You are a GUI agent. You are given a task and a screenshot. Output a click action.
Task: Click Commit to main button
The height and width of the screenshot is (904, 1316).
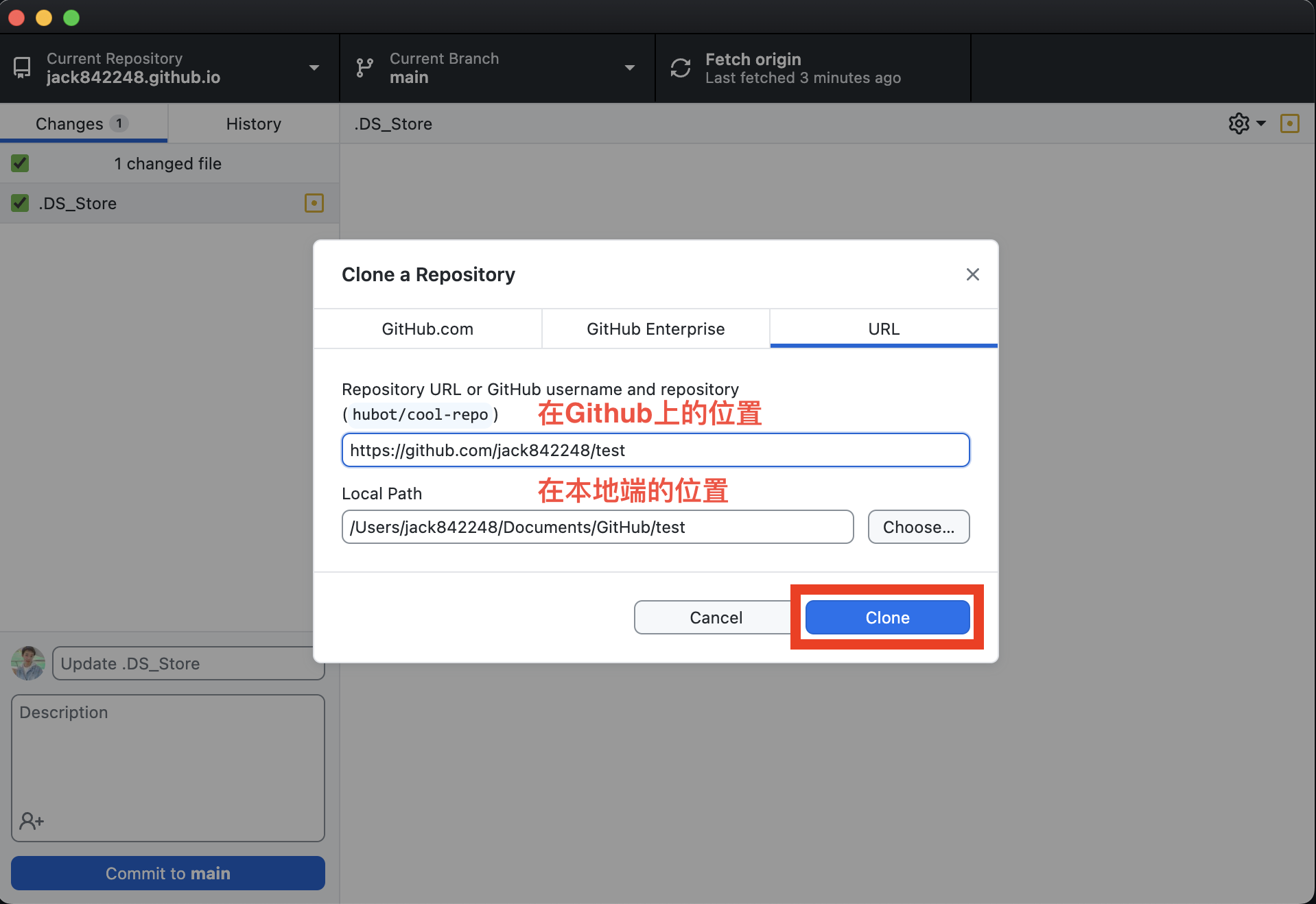pyautogui.click(x=167, y=873)
